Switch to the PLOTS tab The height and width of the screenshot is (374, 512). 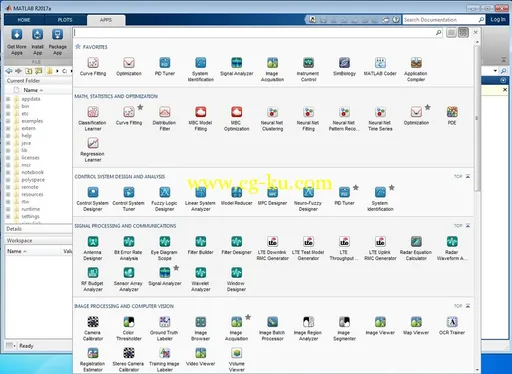pyautogui.click(x=65, y=20)
